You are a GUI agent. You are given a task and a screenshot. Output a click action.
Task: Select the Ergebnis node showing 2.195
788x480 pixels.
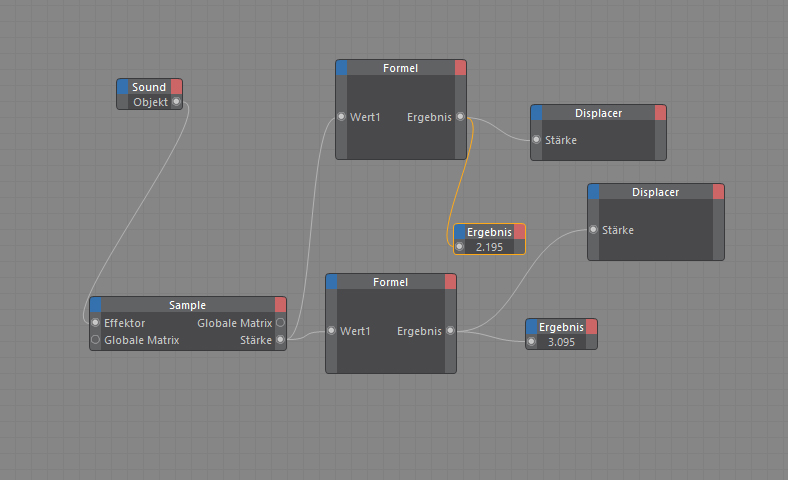489,232
